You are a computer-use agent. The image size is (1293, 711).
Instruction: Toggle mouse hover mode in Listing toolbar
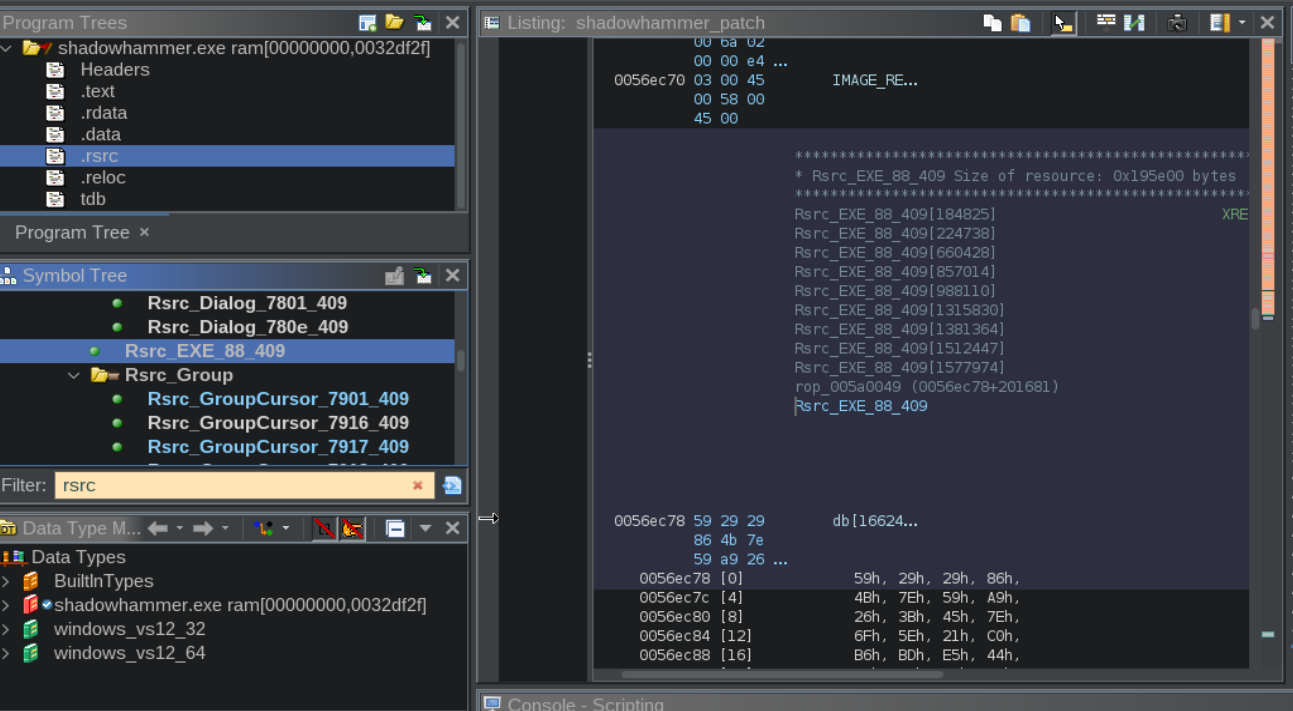[x=1063, y=22]
